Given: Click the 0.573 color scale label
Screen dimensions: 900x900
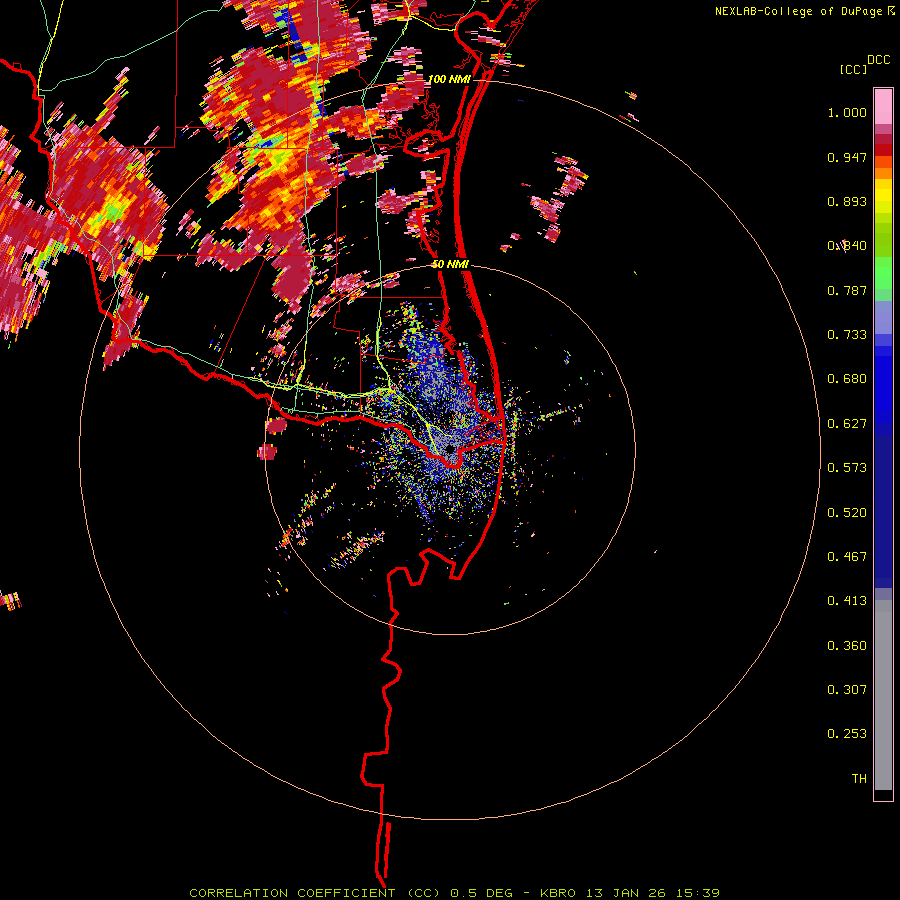Looking at the screenshot, I should click(x=847, y=468).
